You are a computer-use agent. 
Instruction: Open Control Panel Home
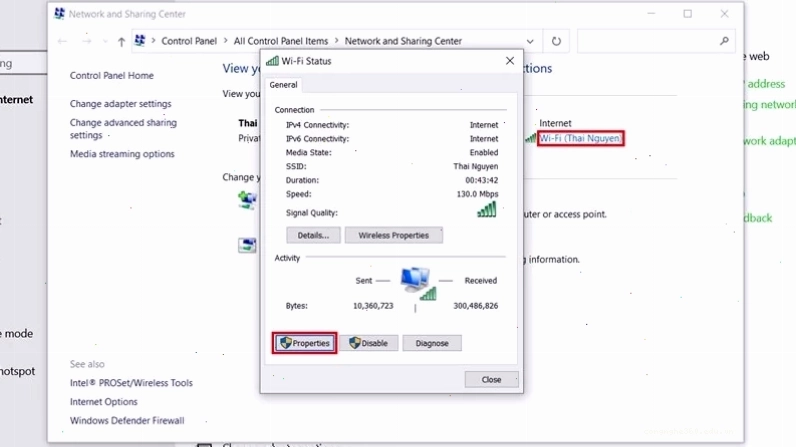[x=112, y=75]
